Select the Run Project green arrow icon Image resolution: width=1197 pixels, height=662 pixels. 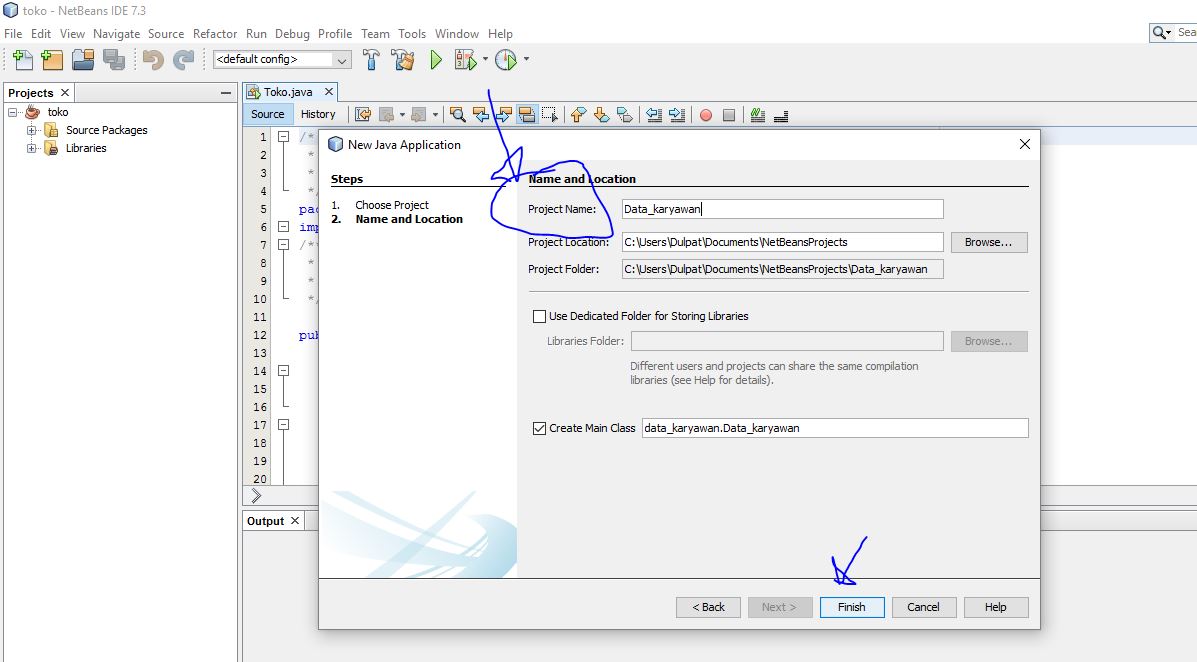coord(435,59)
